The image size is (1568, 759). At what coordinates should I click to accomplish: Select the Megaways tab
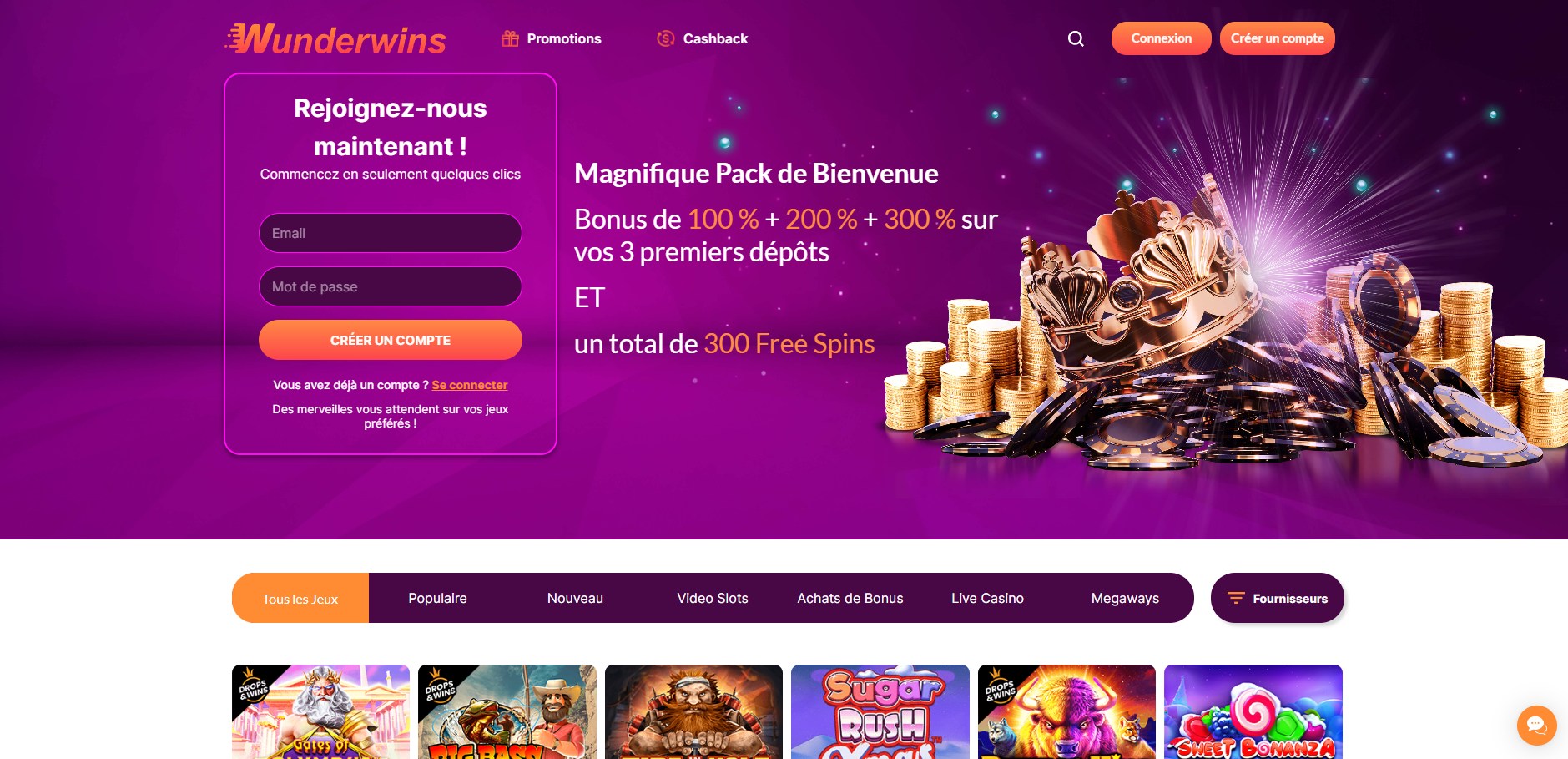click(x=1125, y=598)
